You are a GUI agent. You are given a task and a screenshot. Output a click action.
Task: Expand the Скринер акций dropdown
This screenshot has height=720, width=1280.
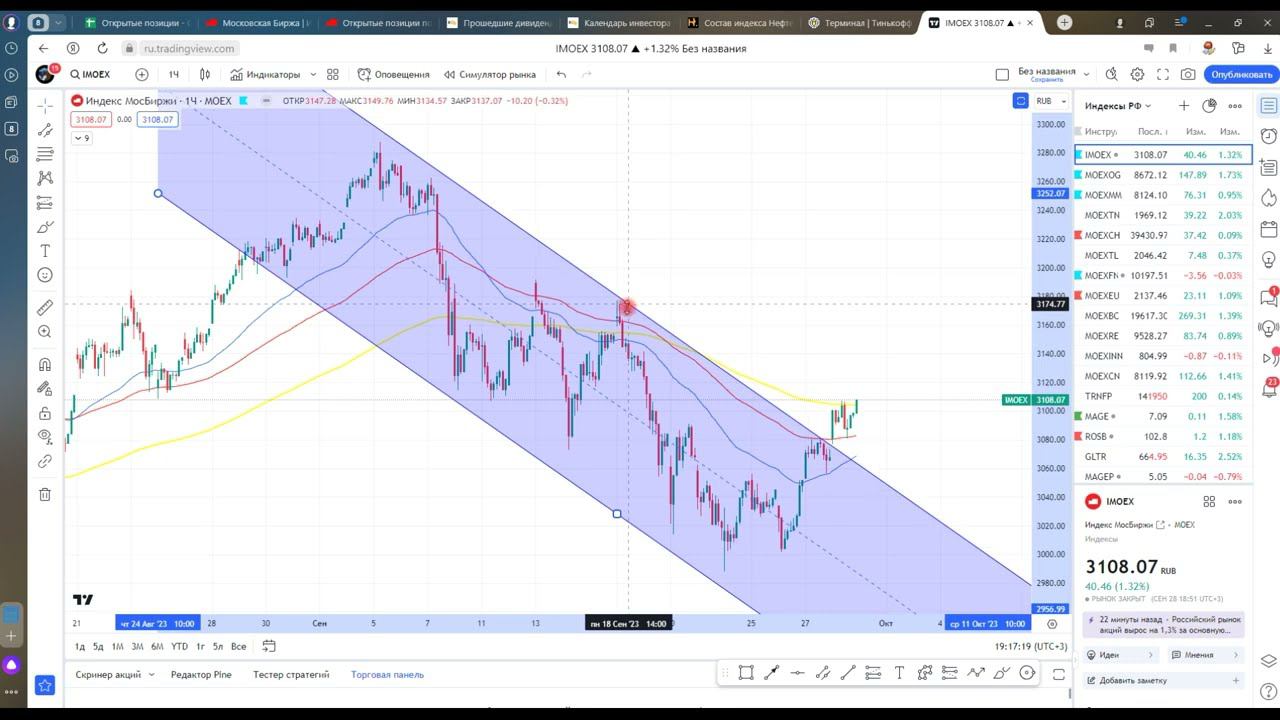click(x=114, y=674)
